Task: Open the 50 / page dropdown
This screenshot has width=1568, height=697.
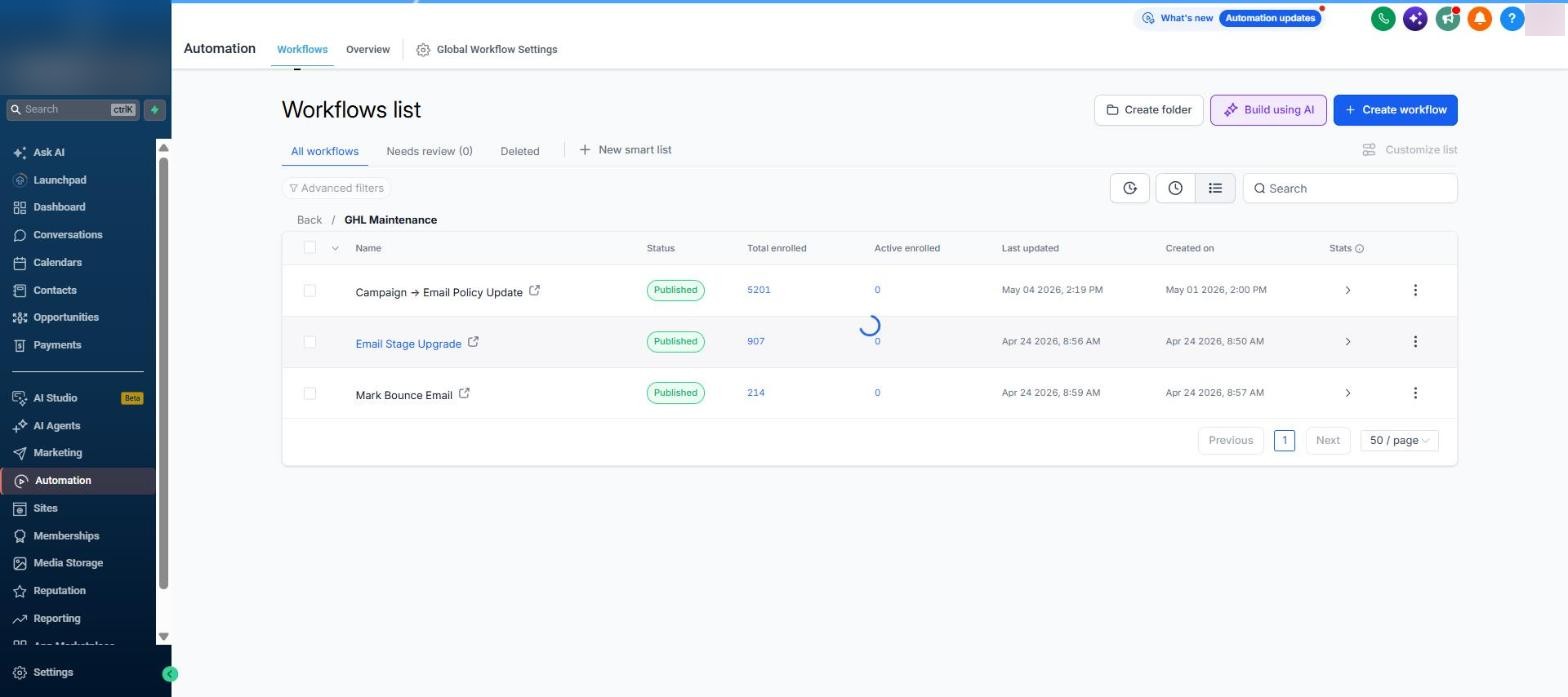Action: click(x=1399, y=440)
